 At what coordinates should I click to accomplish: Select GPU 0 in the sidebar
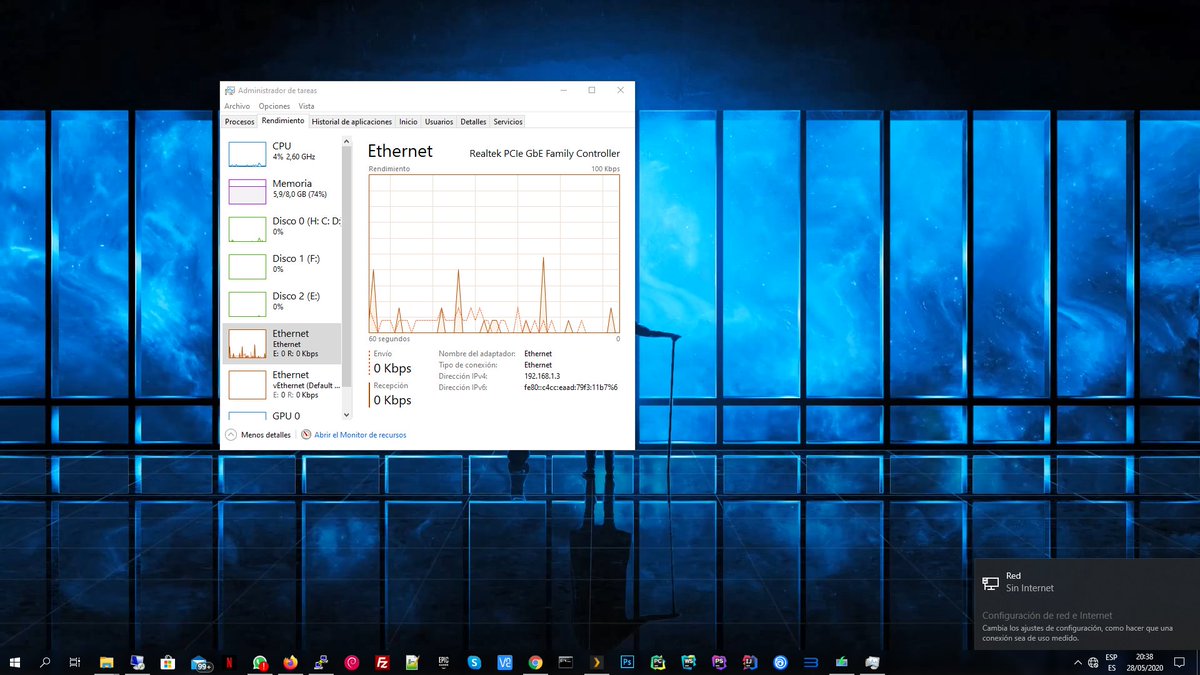281,415
